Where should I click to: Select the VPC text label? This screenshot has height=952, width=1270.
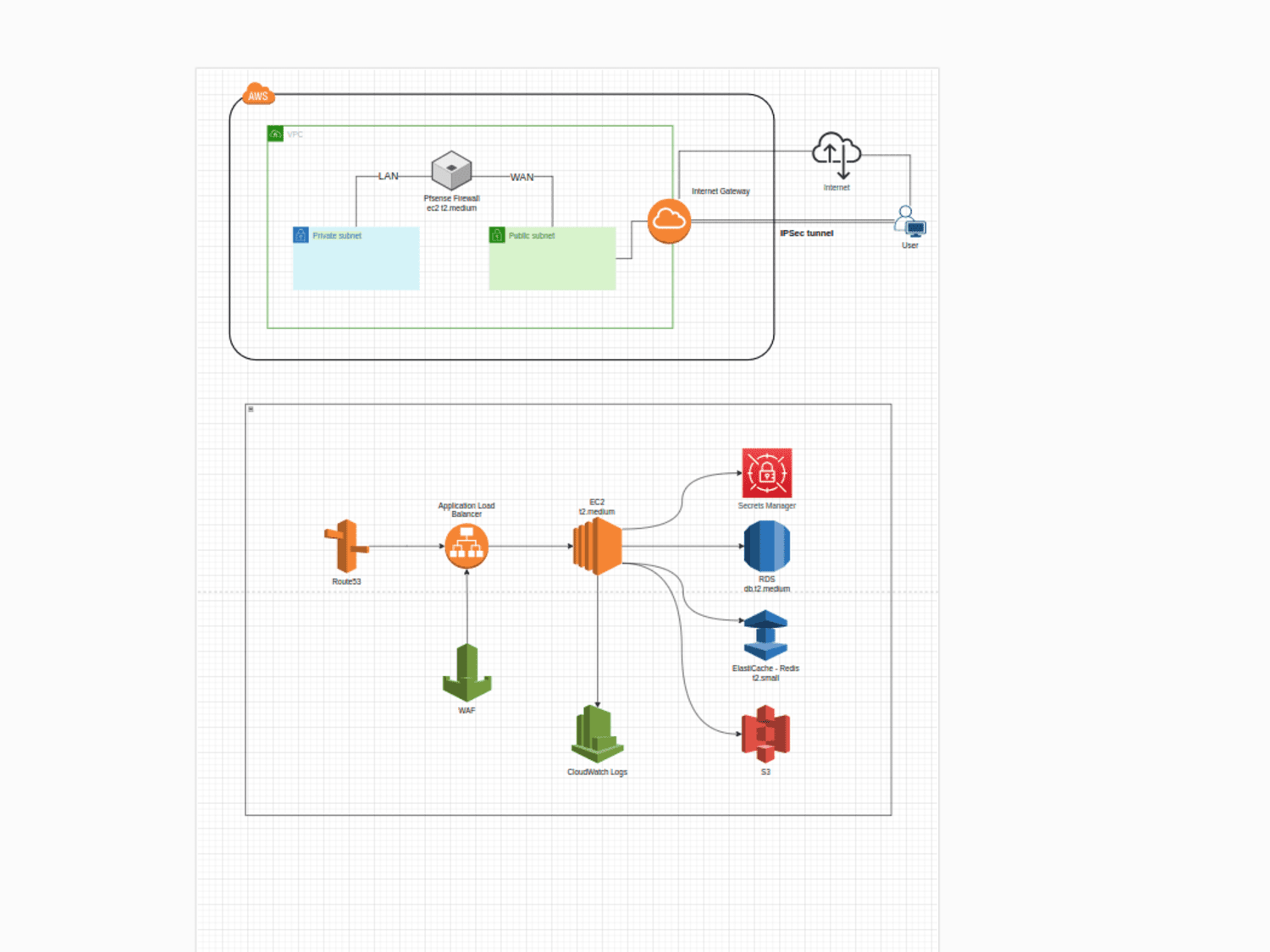(x=295, y=135)
